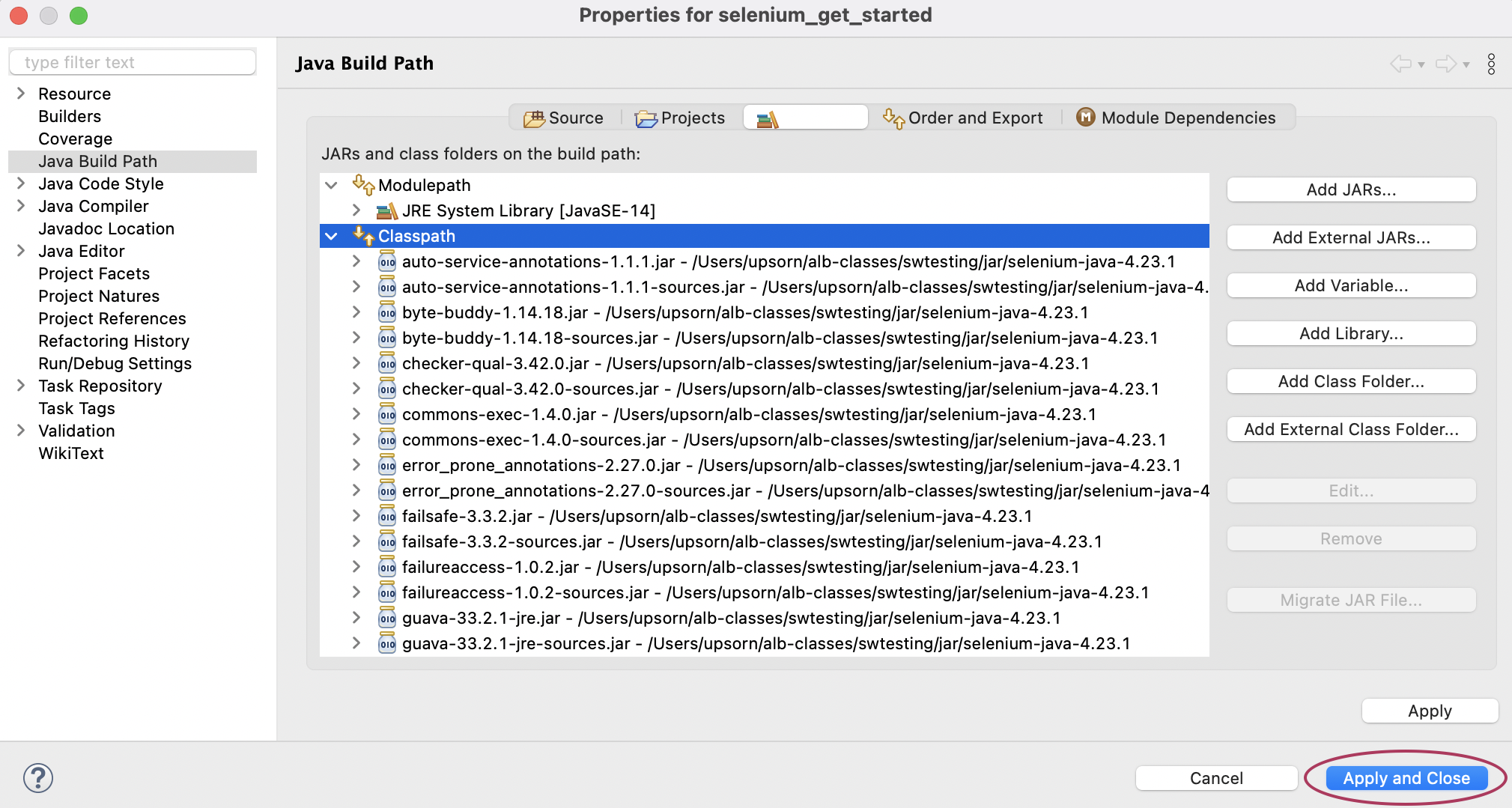
Task: Click the forward navigation arrow
Action: (1445, 64)
